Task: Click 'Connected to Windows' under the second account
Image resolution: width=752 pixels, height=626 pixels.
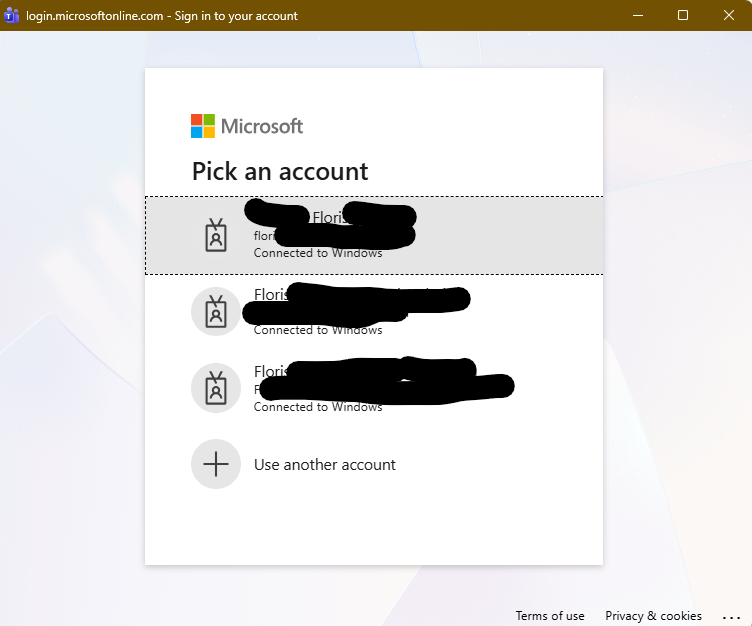Action: tap(318, 330)
